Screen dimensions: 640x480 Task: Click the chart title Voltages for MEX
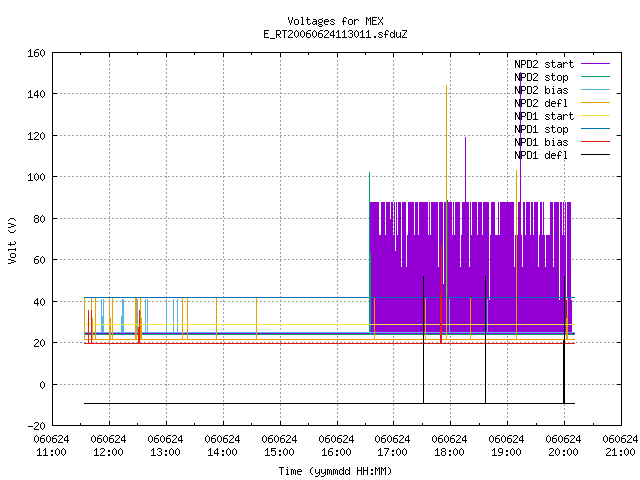(x=336, y=21)
